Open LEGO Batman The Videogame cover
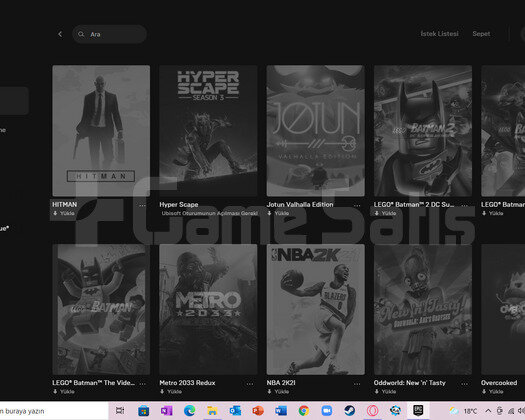The height and width of the screenshot is (420, 525). (x=101, y=309)
